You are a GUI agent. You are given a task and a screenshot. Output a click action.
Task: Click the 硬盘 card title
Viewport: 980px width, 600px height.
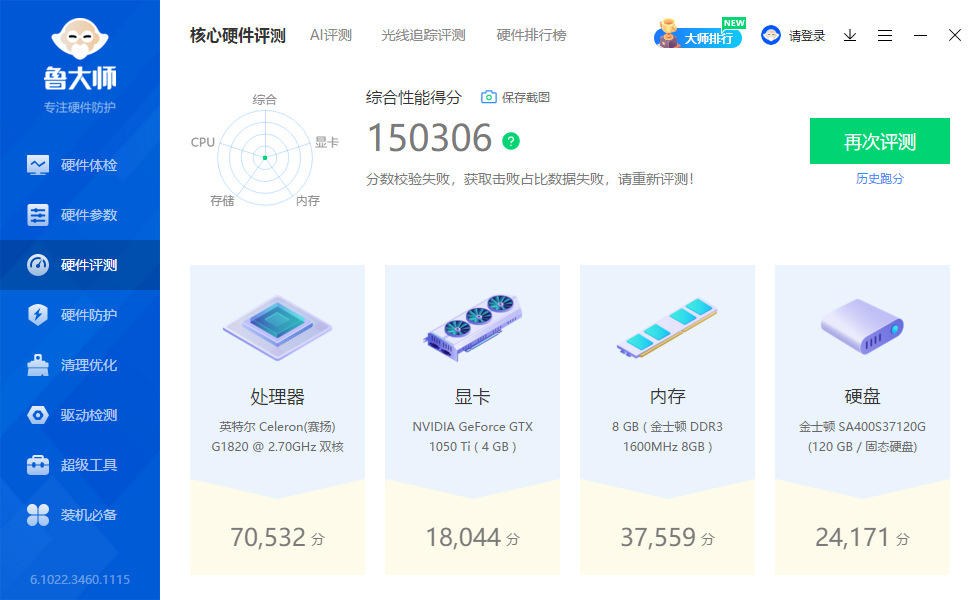click(862, 396)
